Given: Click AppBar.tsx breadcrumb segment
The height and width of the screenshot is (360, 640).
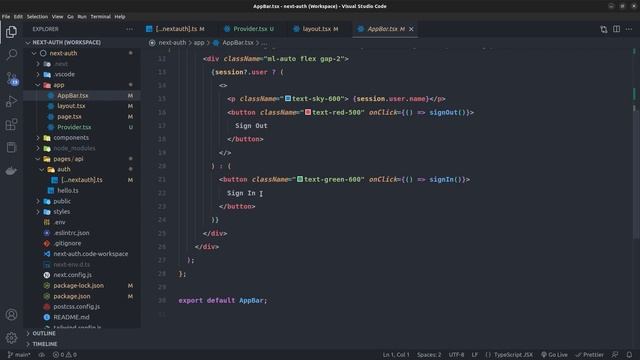Looking at the screenshot, I should pos(238,42).
